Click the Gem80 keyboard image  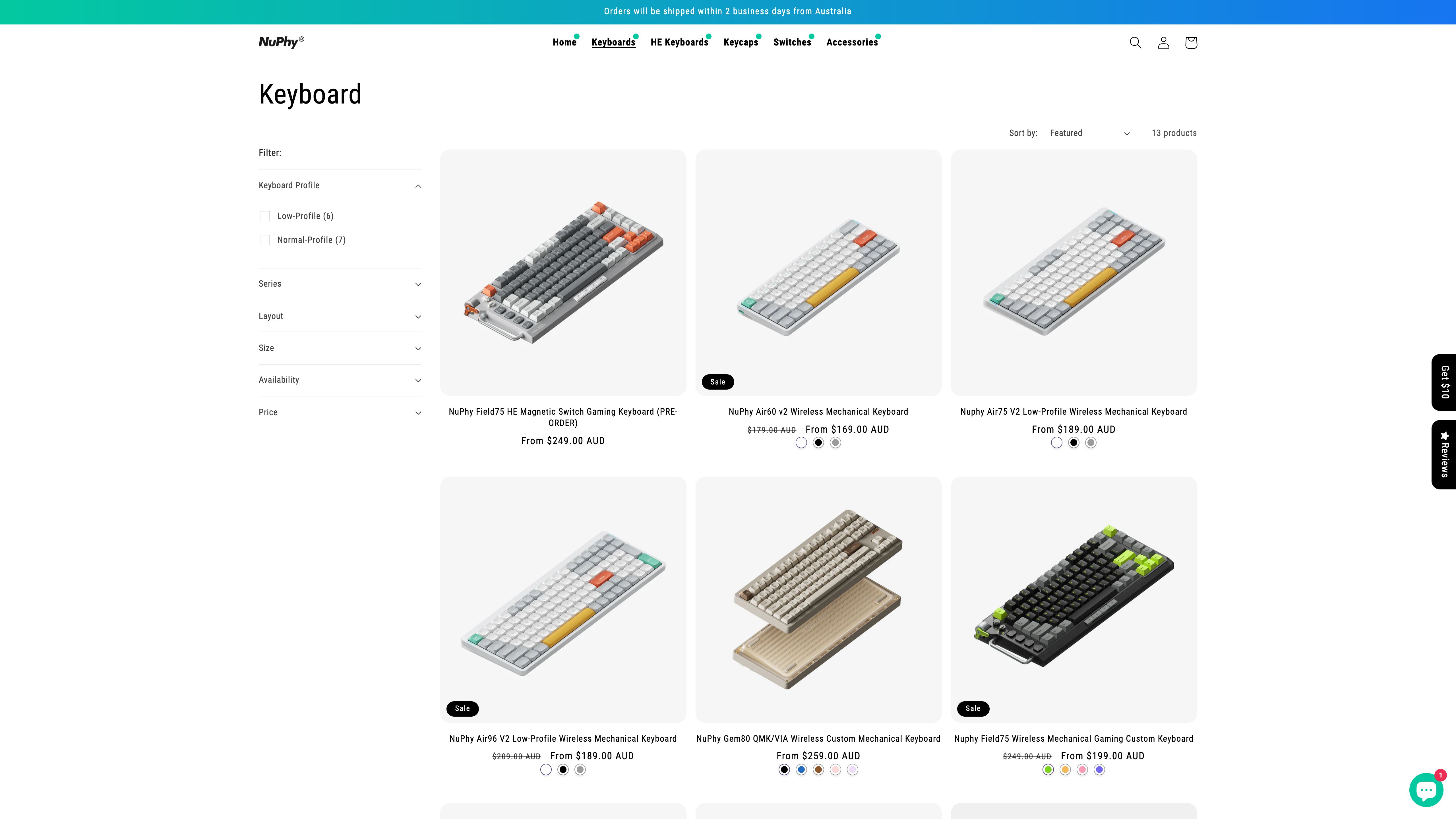[x=818, y=599]
